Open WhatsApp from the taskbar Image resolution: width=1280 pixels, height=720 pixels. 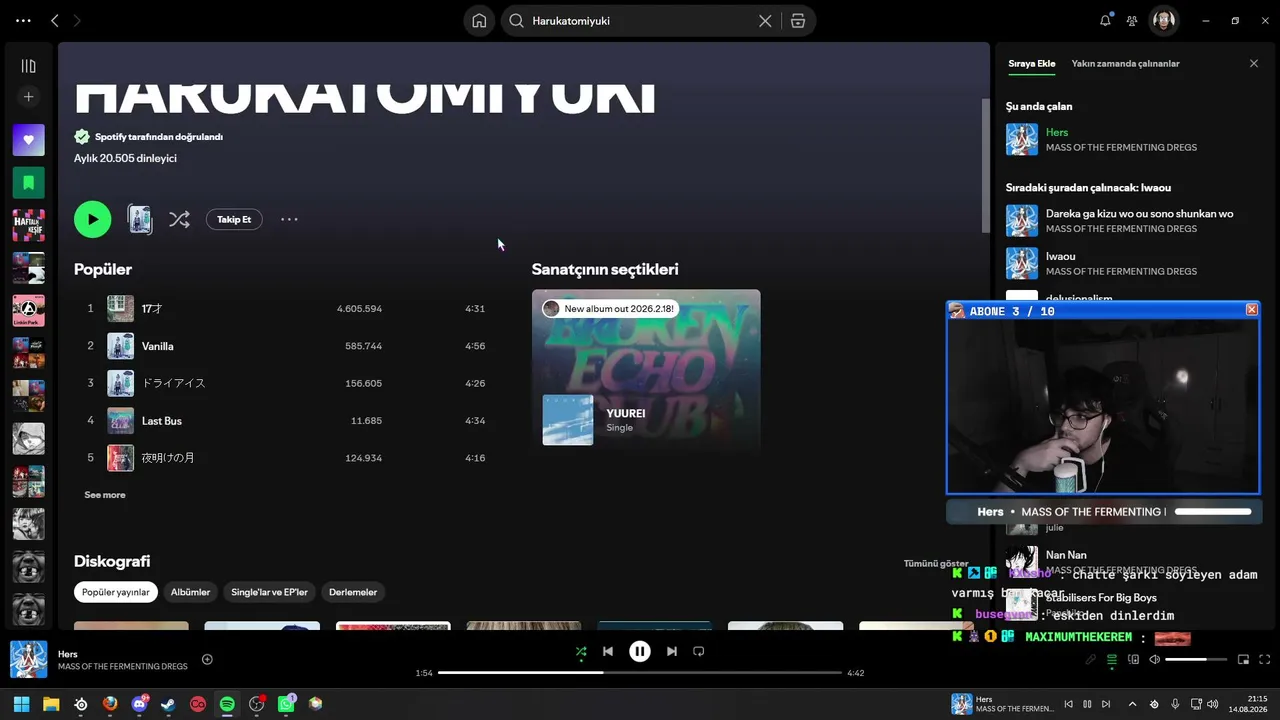[286, 704]
